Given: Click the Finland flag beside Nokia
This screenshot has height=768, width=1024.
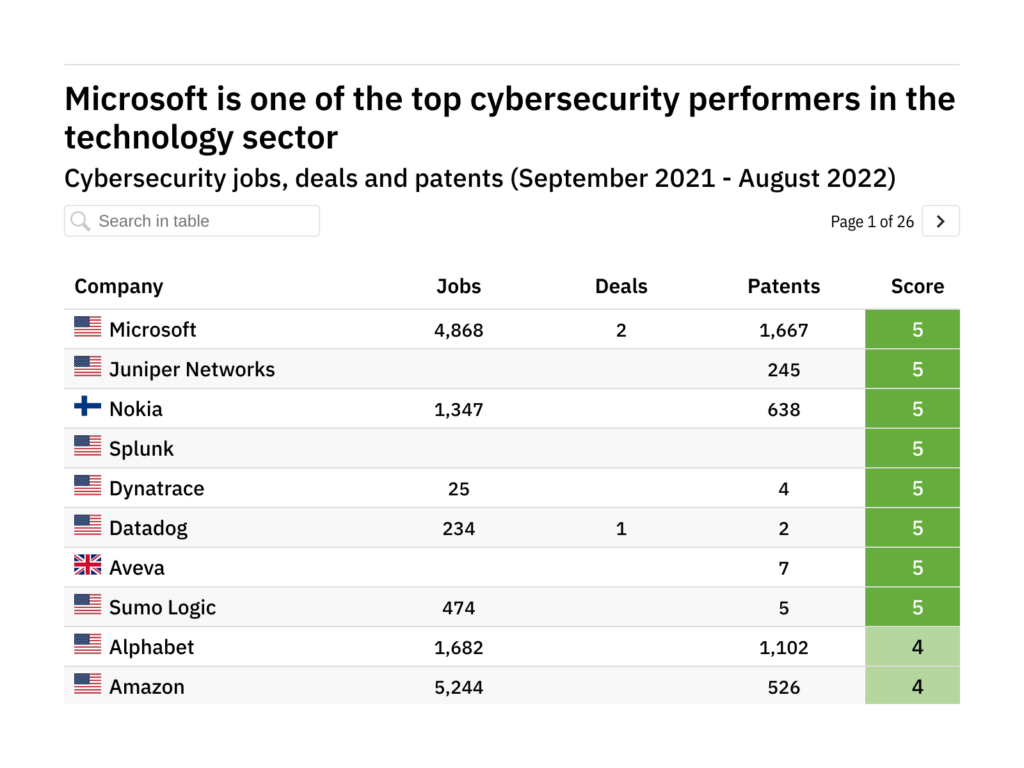Looking at the screenshot, I should click(x=88, y=407).
